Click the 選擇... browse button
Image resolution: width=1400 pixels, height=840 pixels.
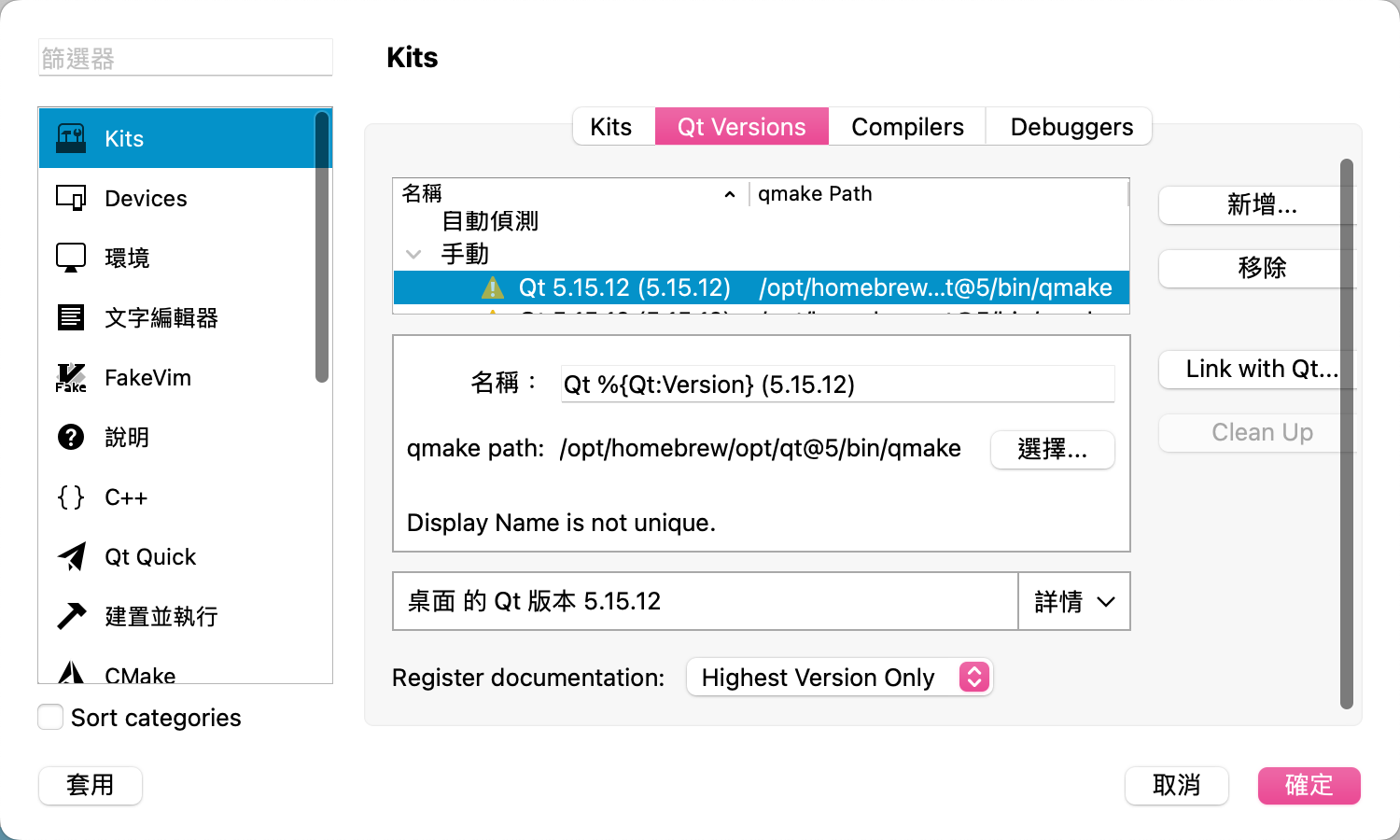(x=1052, y=450)
